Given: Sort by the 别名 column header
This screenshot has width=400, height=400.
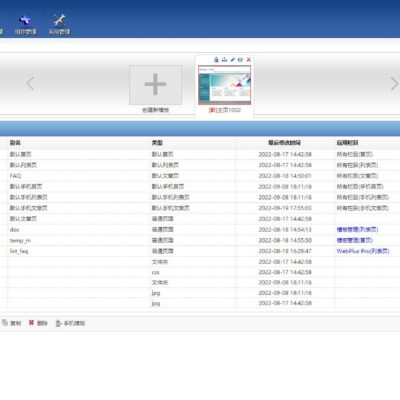Looking at the screenshot, I should [x=15, y=143].
